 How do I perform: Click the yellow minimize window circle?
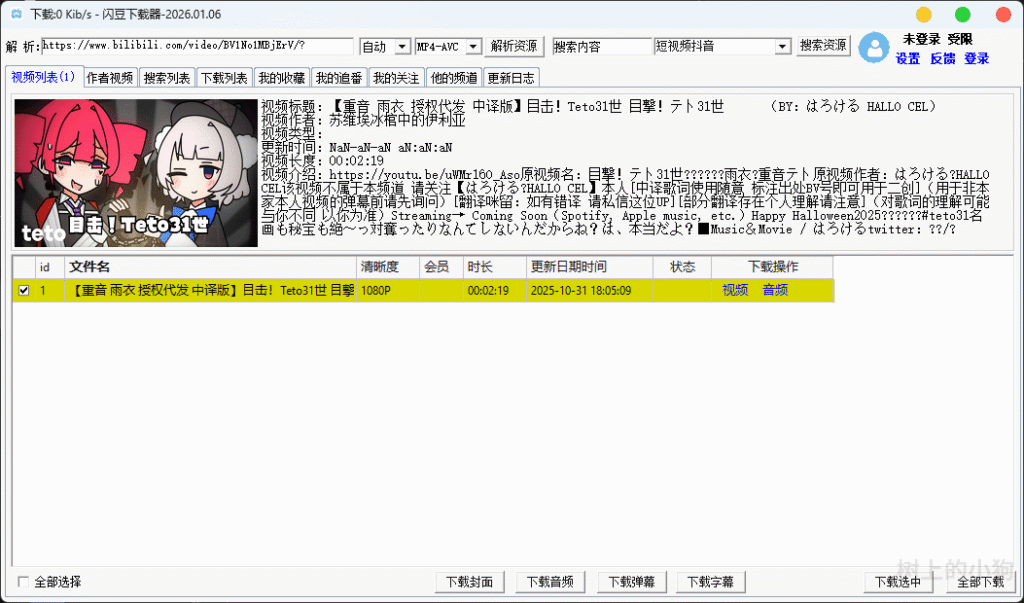pos(924,14)
